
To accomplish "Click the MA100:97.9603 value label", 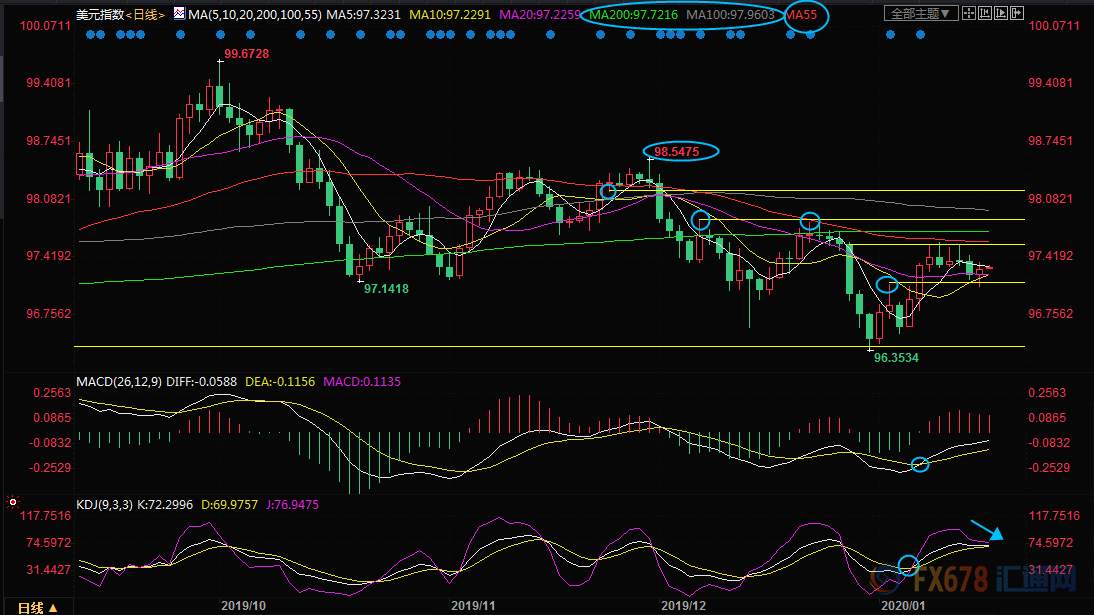I will click(x=730, y=14).
